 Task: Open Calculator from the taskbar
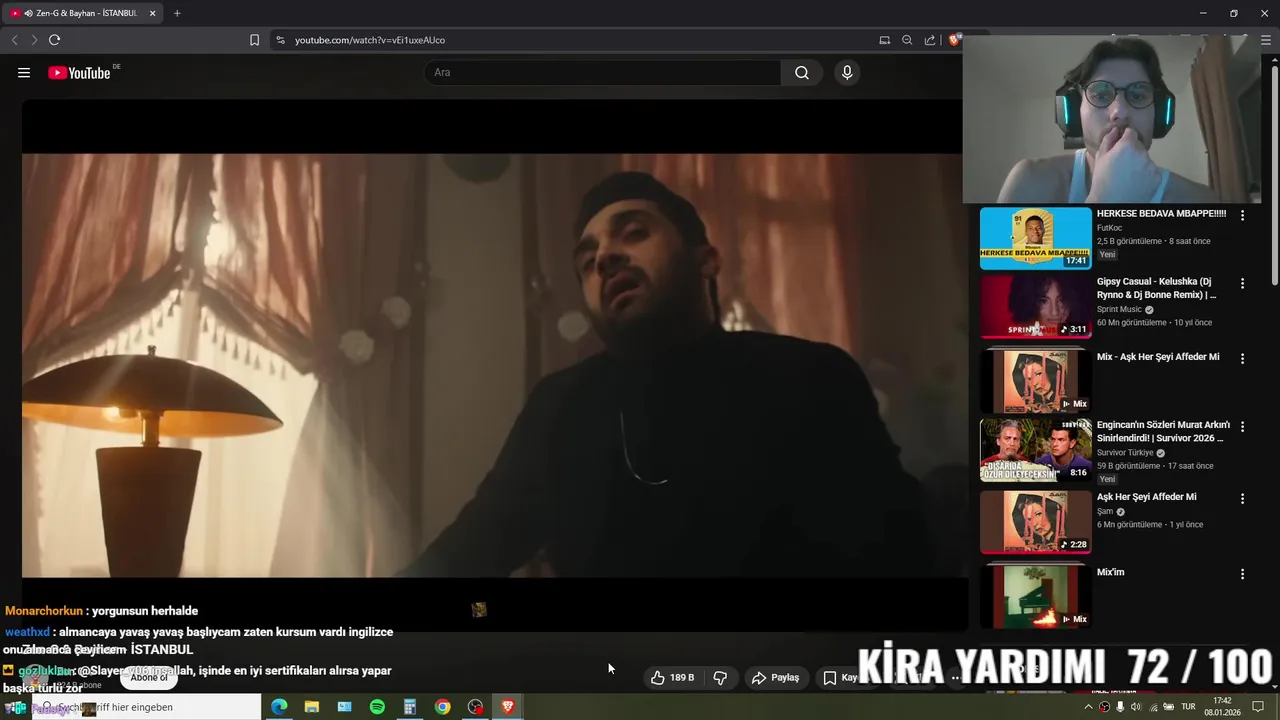(x=410, y=707)
